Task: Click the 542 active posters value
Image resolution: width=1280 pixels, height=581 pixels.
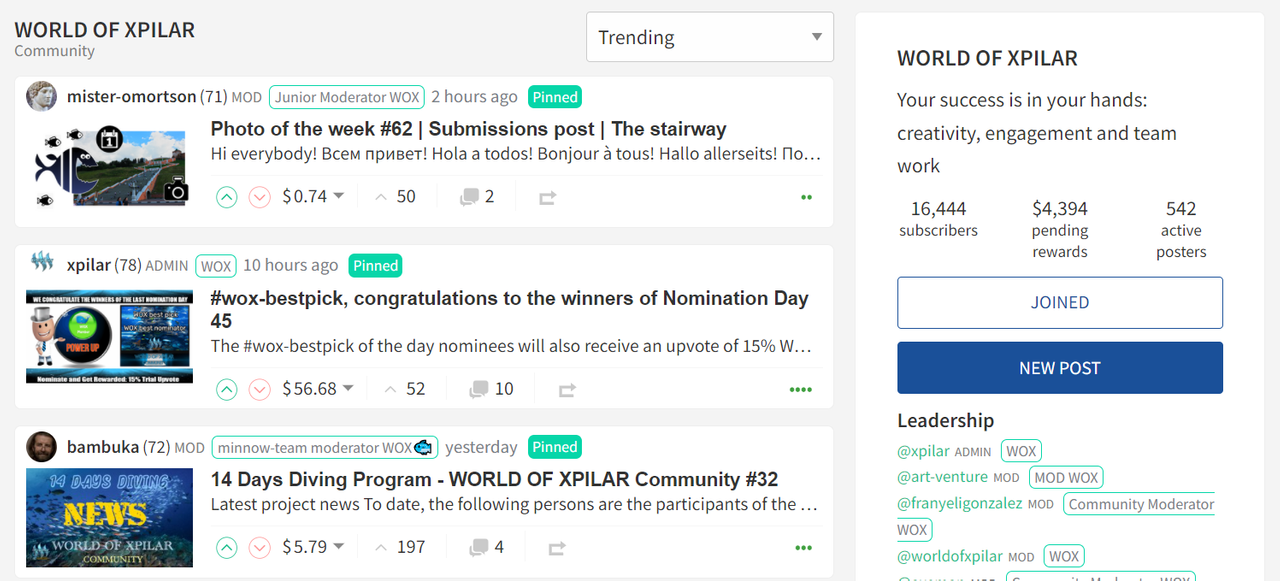Action: (x=1181, y=209)
